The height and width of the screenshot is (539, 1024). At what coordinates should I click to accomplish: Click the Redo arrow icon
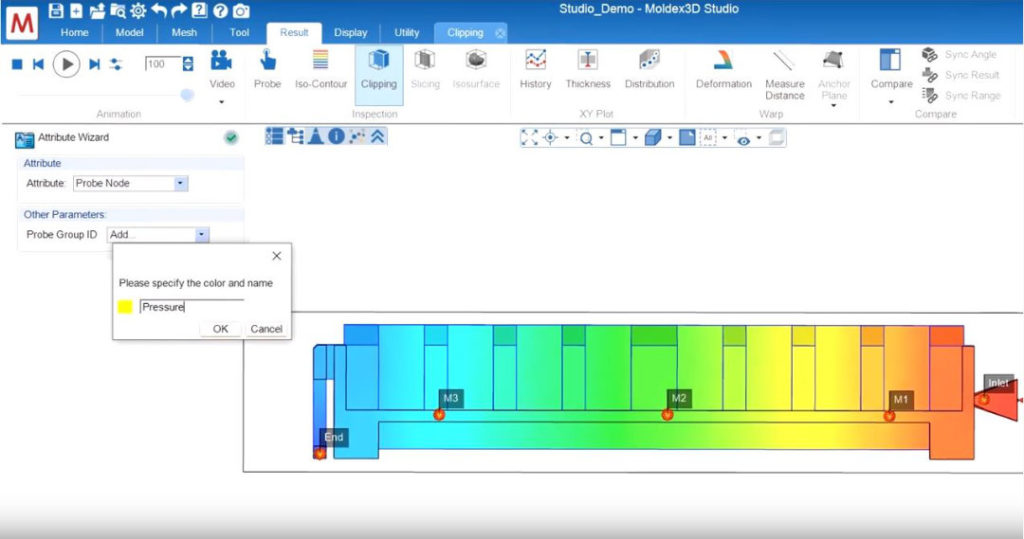(179, 10)
